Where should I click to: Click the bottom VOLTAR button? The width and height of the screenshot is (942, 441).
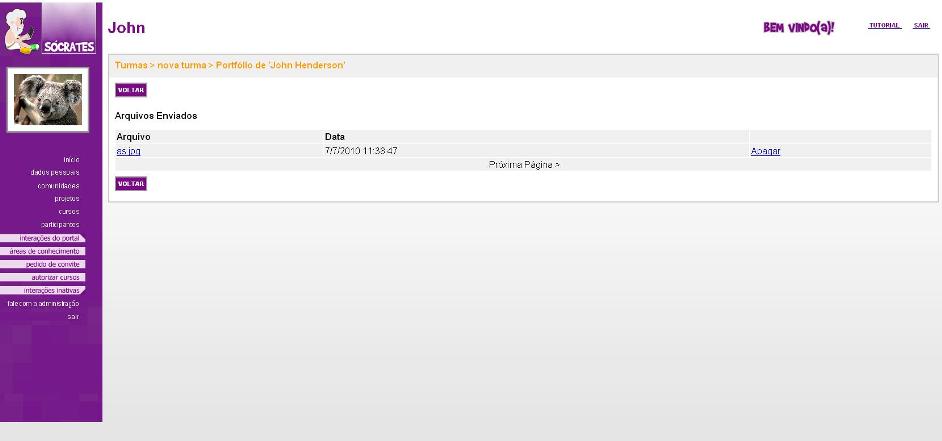click(131, 184)
